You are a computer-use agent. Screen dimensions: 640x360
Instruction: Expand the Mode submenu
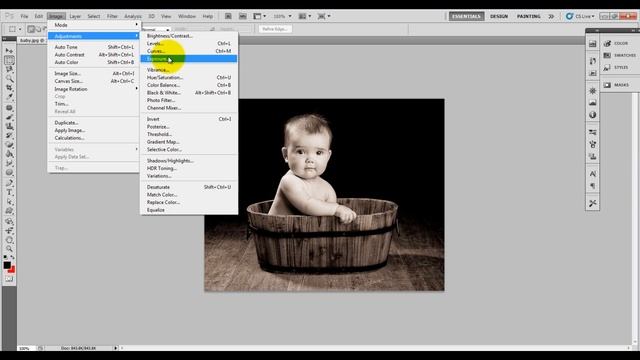93,25
